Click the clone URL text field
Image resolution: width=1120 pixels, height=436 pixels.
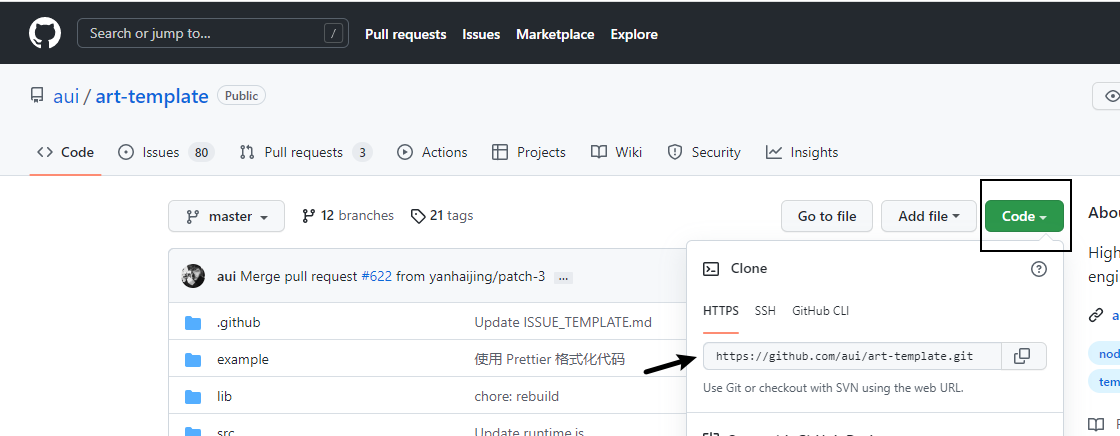852,356
